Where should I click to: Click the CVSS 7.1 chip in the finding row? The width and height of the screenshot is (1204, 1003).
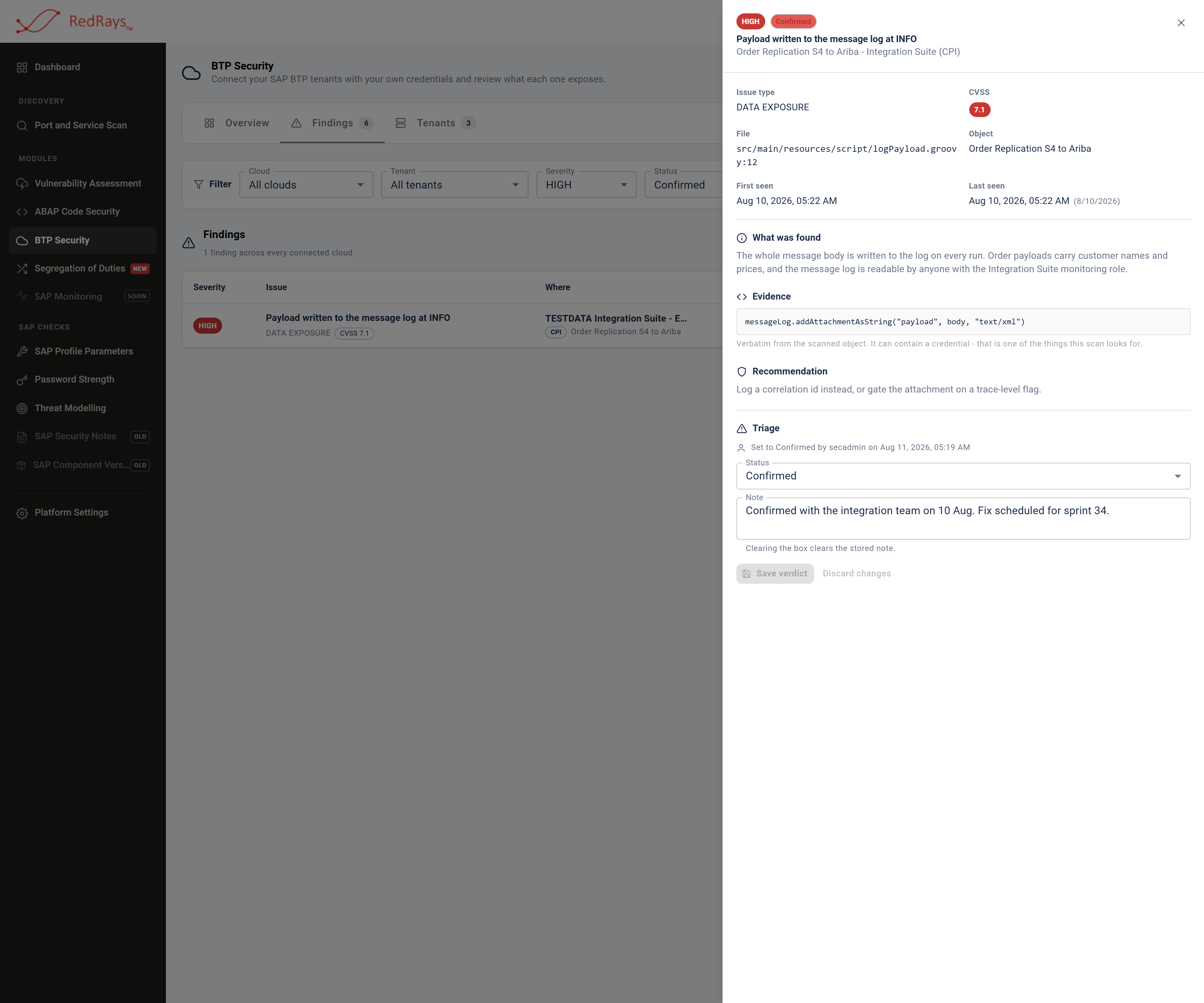pos(354,334)
